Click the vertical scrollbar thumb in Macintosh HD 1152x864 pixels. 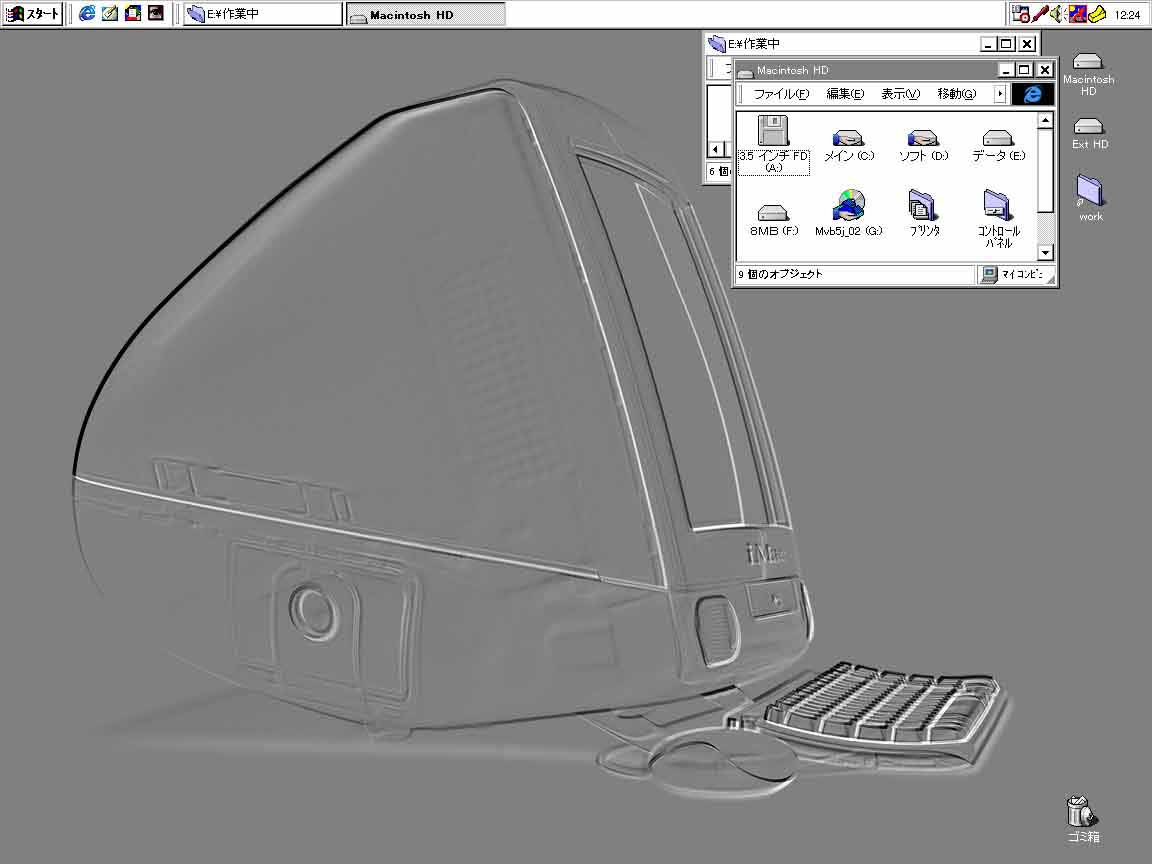pyautogui.click(x=1045, y=170)
